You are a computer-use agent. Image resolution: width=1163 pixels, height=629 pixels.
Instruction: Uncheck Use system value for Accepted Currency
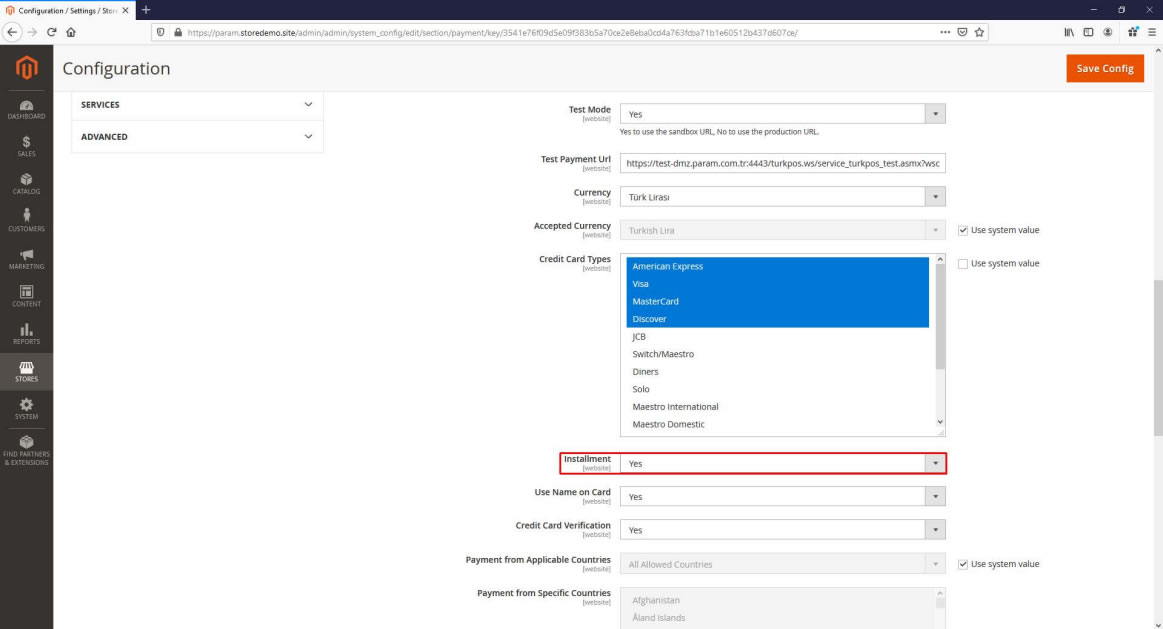(x=963, y=230)
